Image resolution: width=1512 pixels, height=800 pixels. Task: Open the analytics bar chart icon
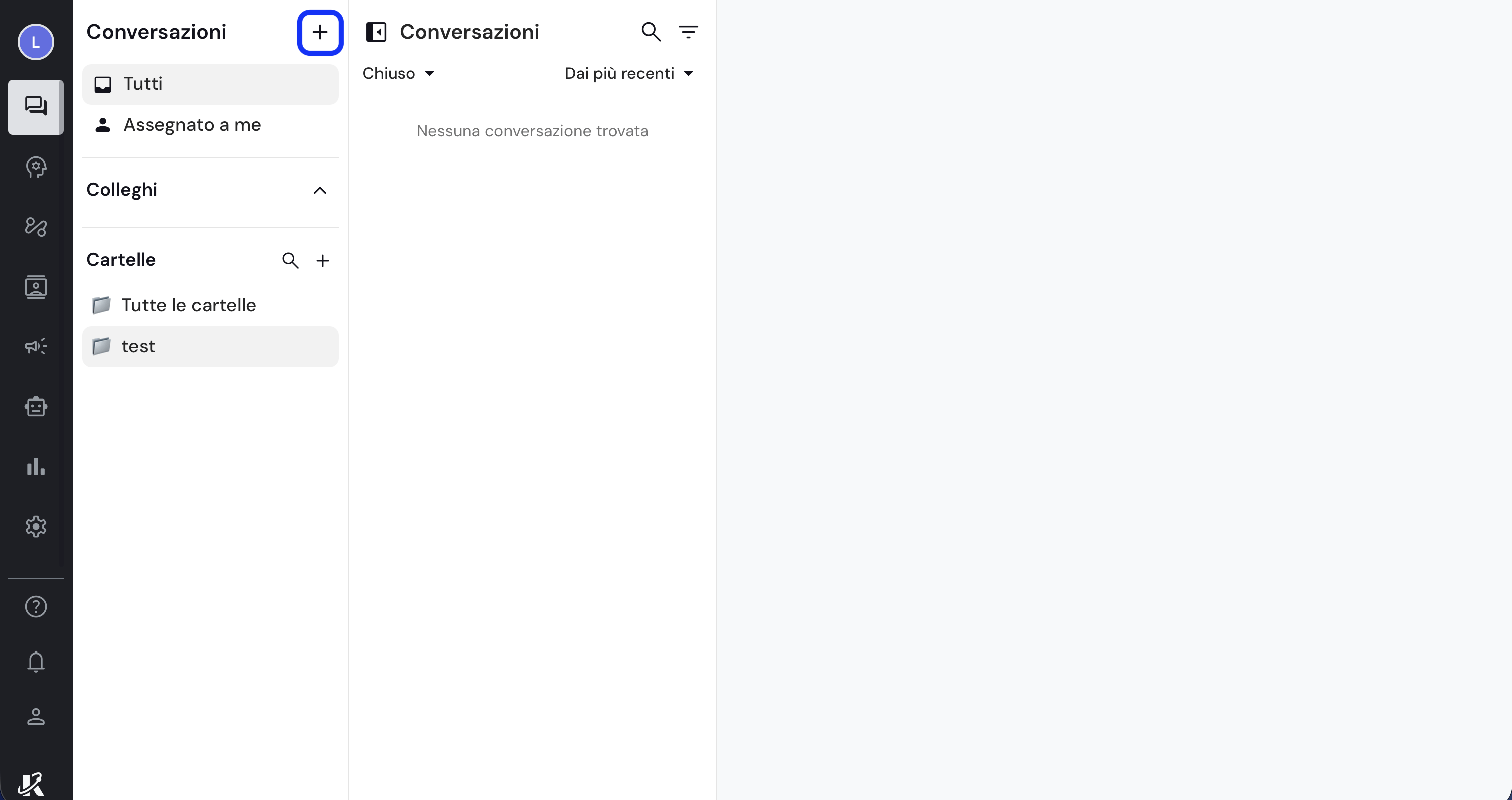click(x=36, y=467)
